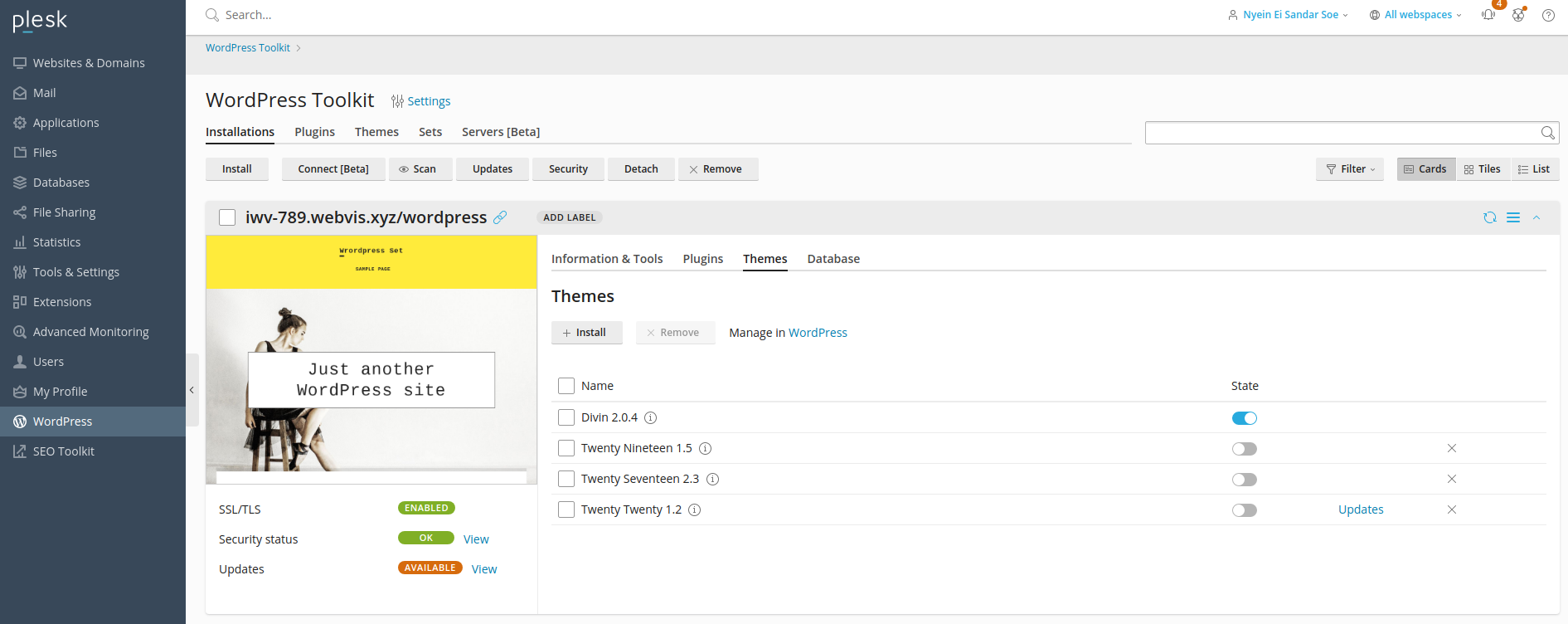The image size is (1568, 624).
Task: Click the Updates link for Twenty Twenty
Action: click(1361, 509)
